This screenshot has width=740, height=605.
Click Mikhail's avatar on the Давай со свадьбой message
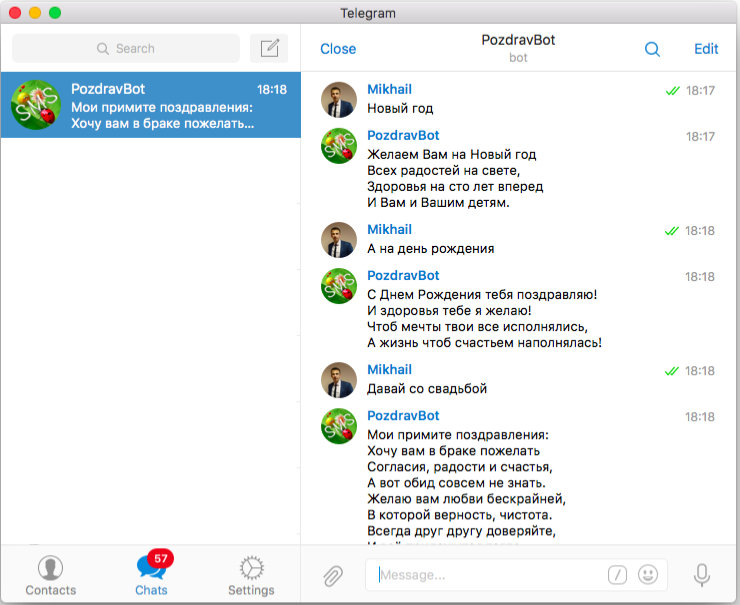pos(338,380)
